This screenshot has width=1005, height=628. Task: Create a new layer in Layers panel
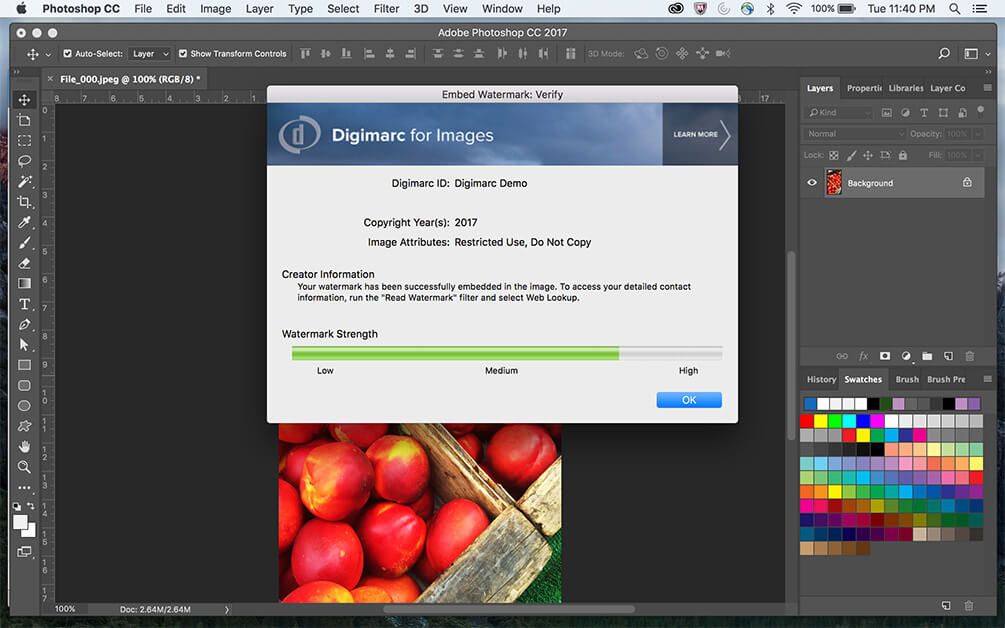(x=948, y=356)
